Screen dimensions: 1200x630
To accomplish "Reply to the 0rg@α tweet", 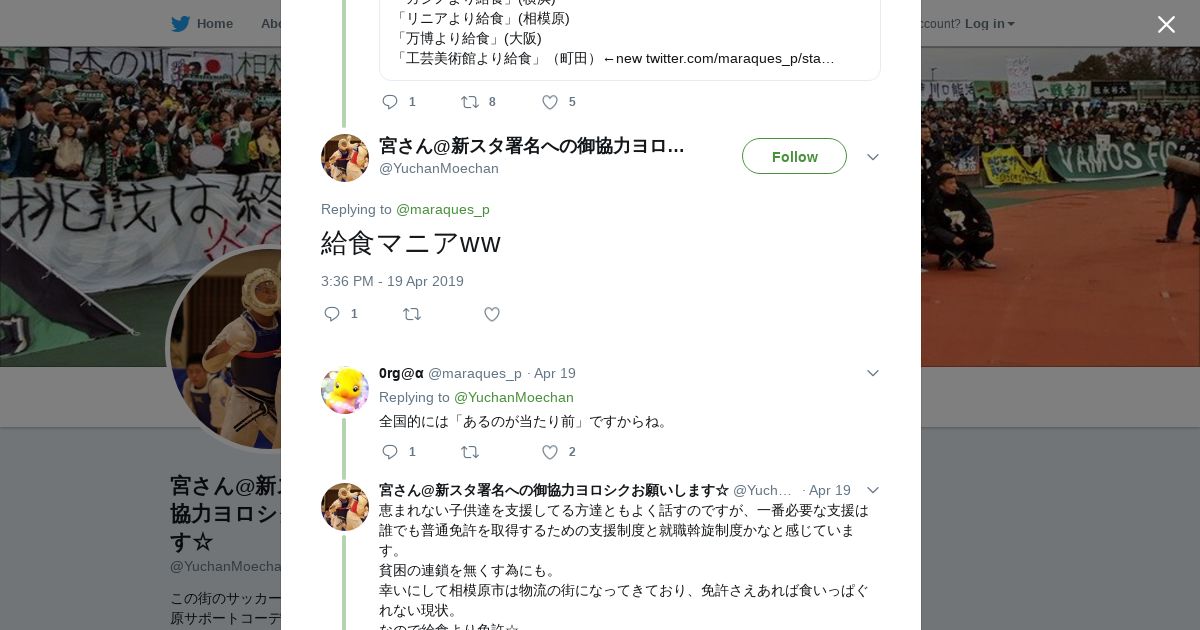I will 390,452.
